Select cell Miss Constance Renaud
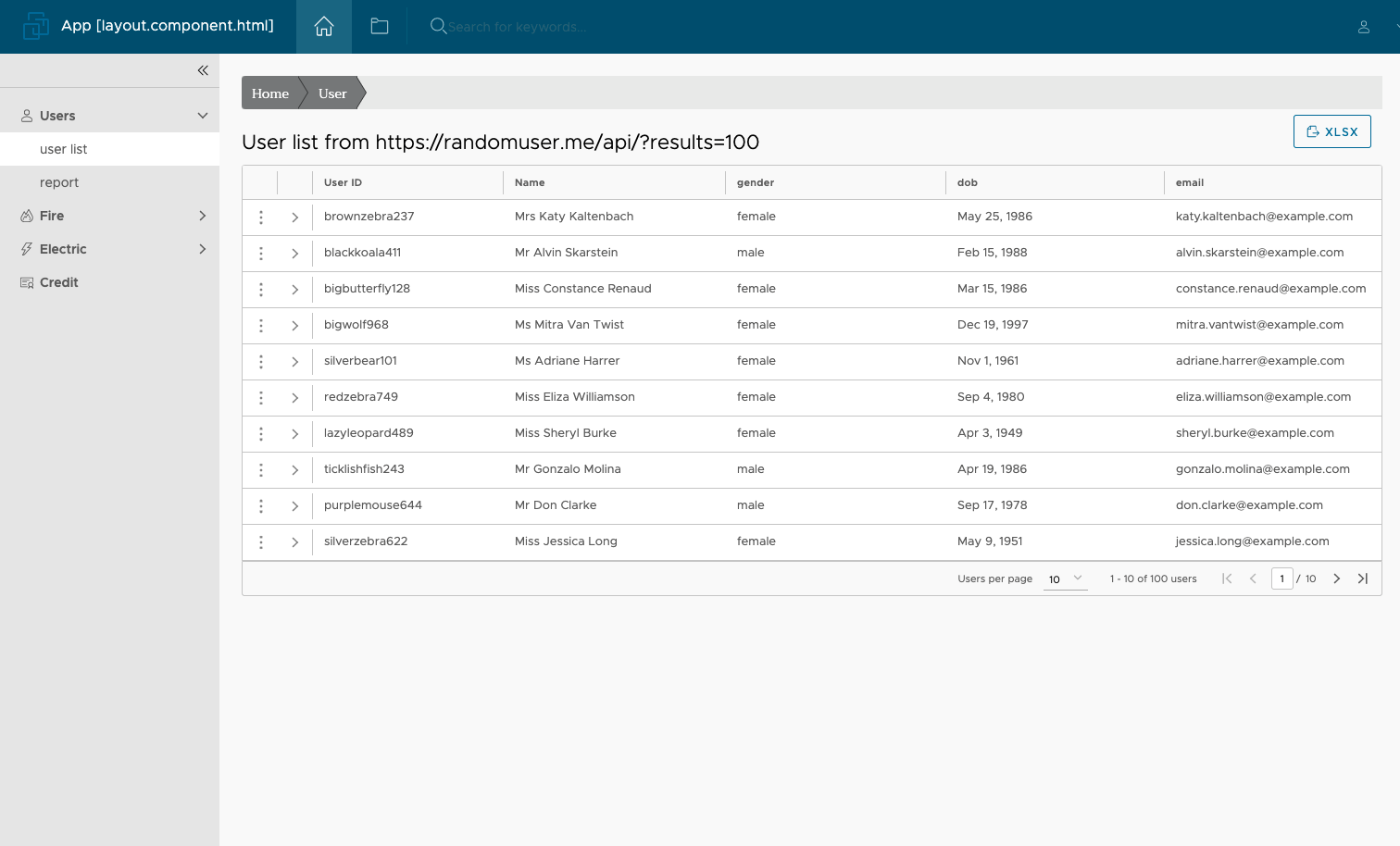Viewport: 1400px width, 846px height. 583,289
